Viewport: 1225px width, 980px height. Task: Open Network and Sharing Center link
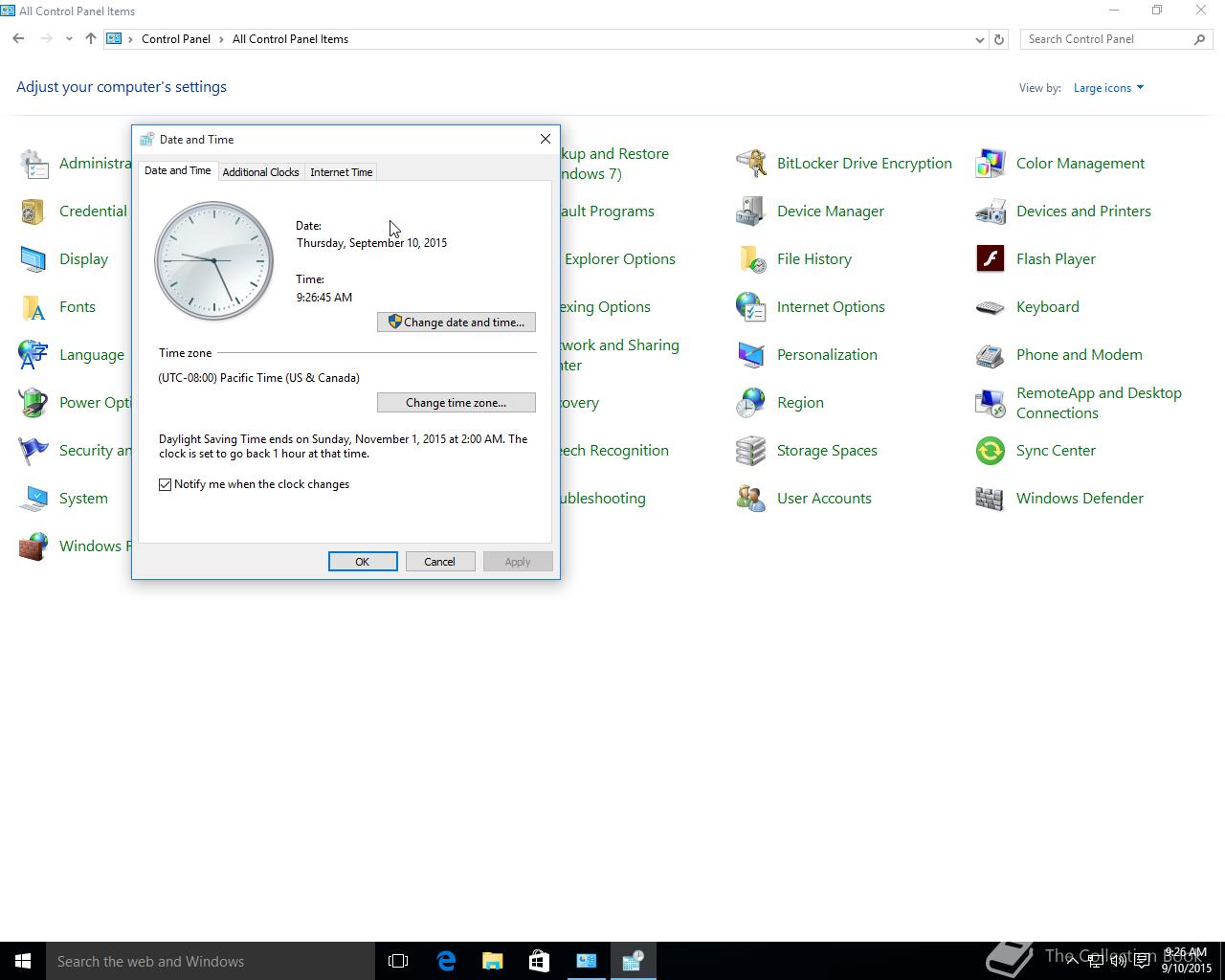619,355
